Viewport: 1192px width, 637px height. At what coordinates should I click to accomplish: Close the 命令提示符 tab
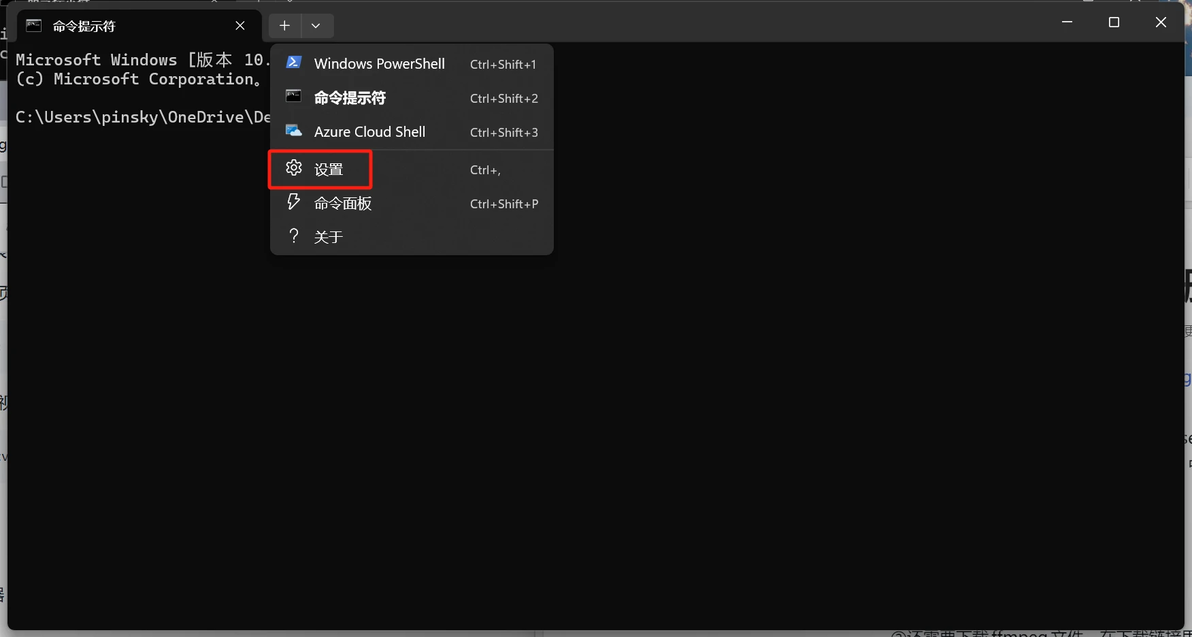(x=240, y=25)
